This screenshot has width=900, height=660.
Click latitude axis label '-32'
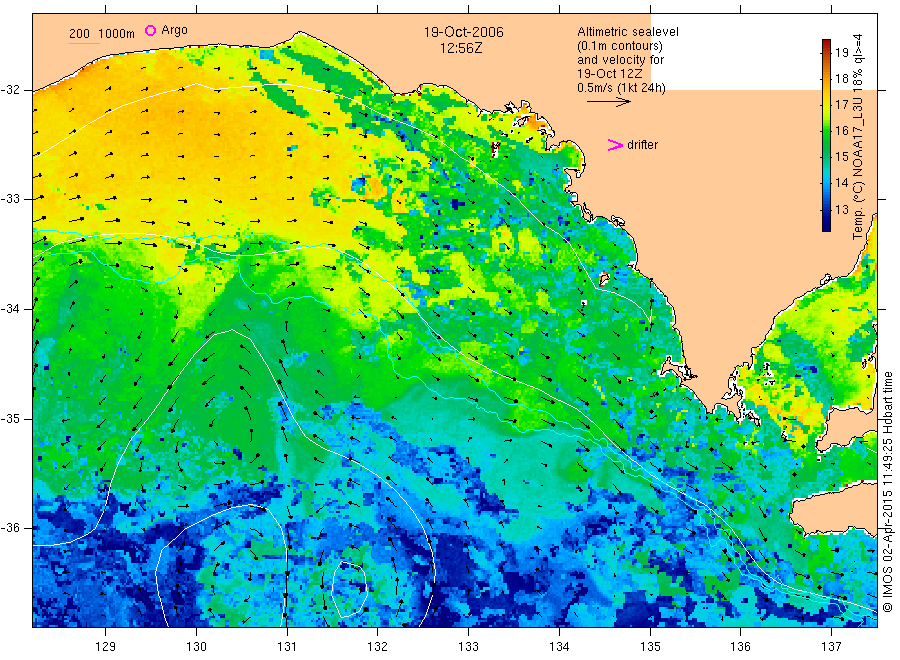(x=10, y=90)
